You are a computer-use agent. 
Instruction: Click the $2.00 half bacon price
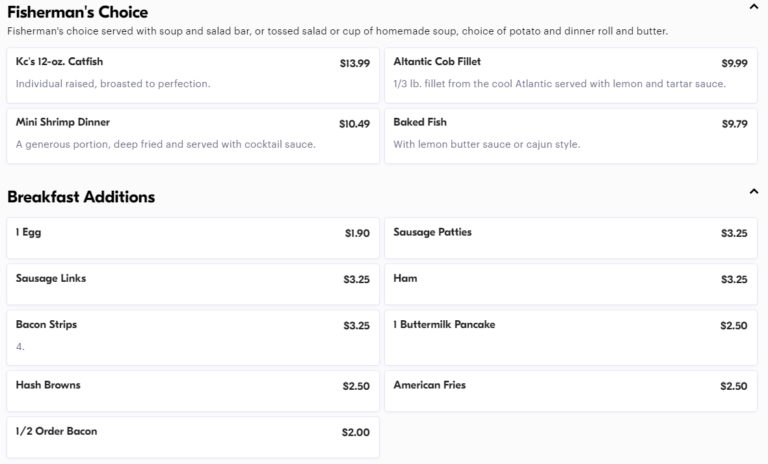(x=356, y=432)
